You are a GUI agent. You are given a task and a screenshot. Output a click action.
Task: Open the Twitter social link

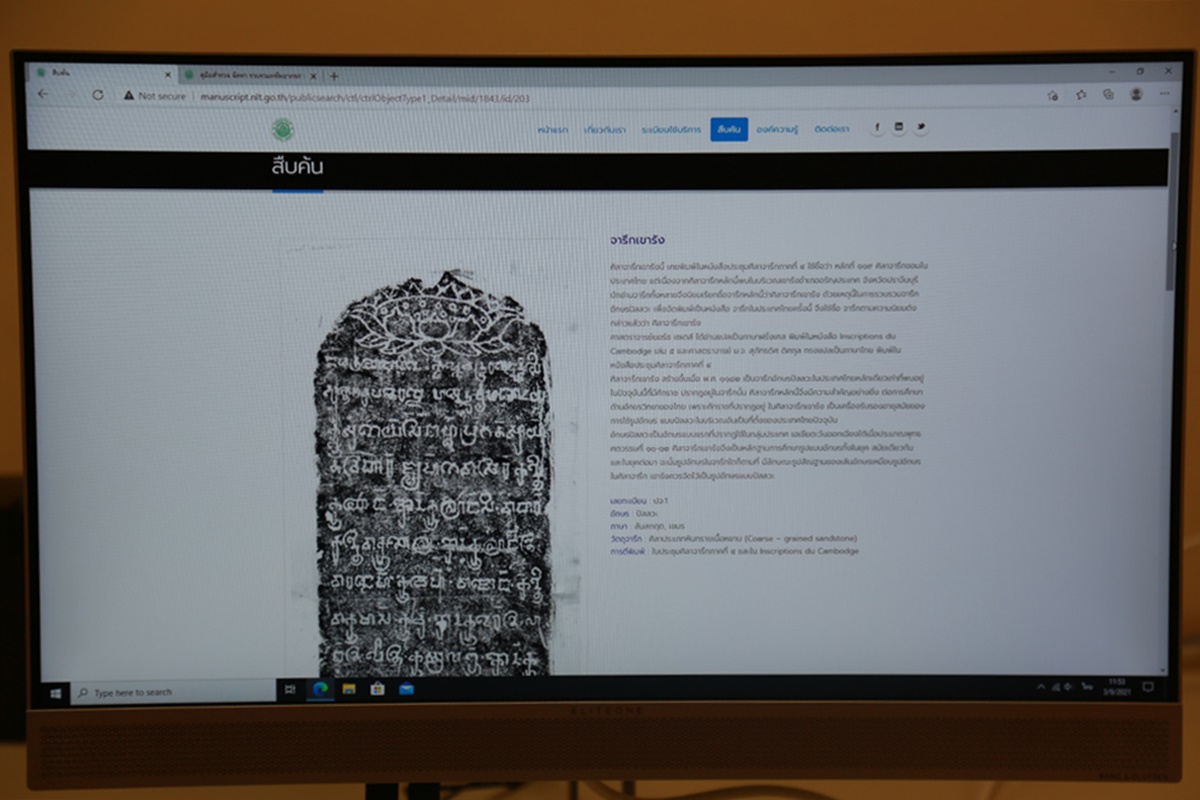(x=920, y=128)
